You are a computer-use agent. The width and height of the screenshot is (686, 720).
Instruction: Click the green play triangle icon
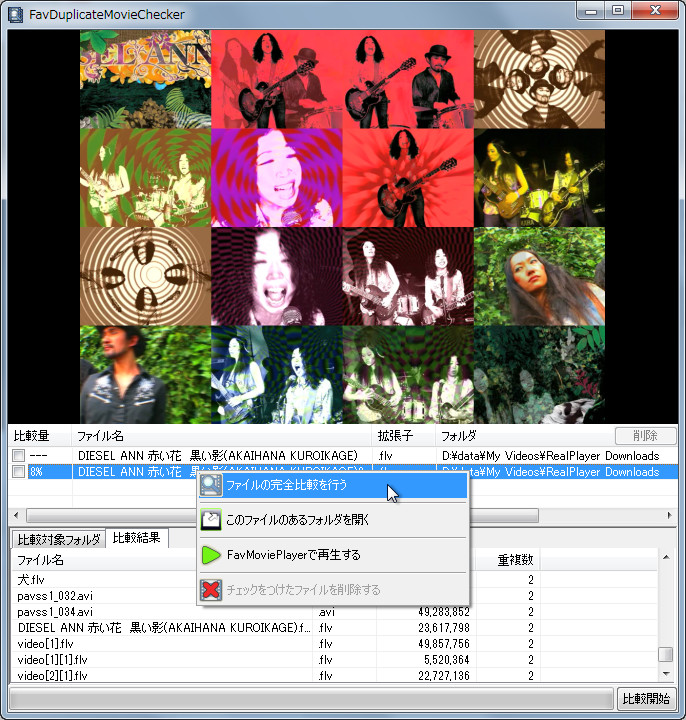click(211, 555)
